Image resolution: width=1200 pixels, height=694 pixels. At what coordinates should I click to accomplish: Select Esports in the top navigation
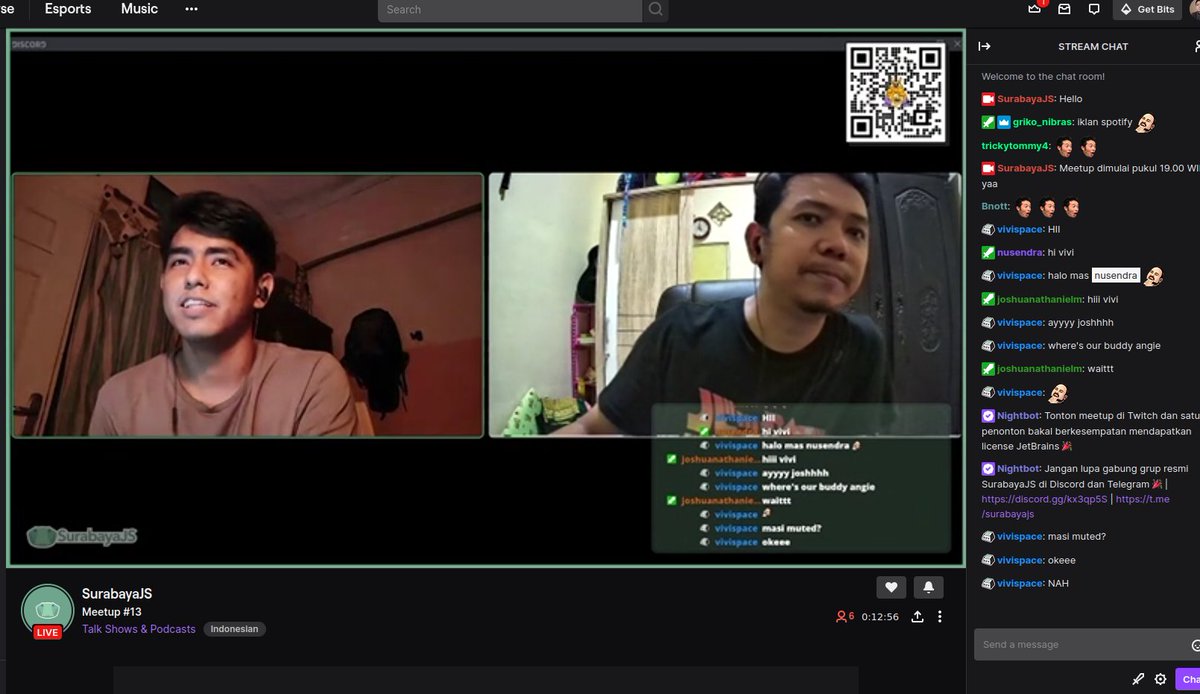click(x=66, y=9)
